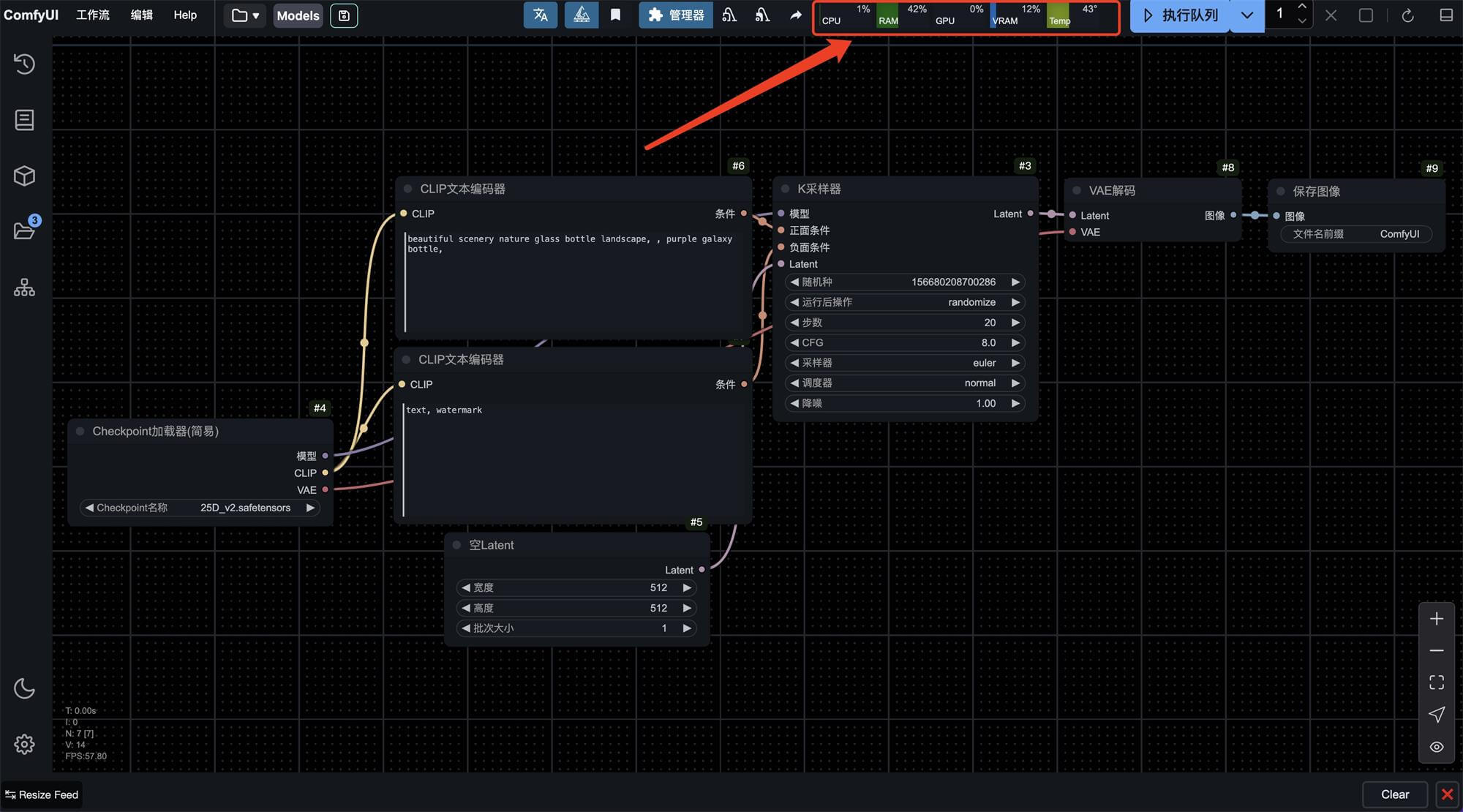Click the share arrow icon in toolbar

(x=796, y=15)
